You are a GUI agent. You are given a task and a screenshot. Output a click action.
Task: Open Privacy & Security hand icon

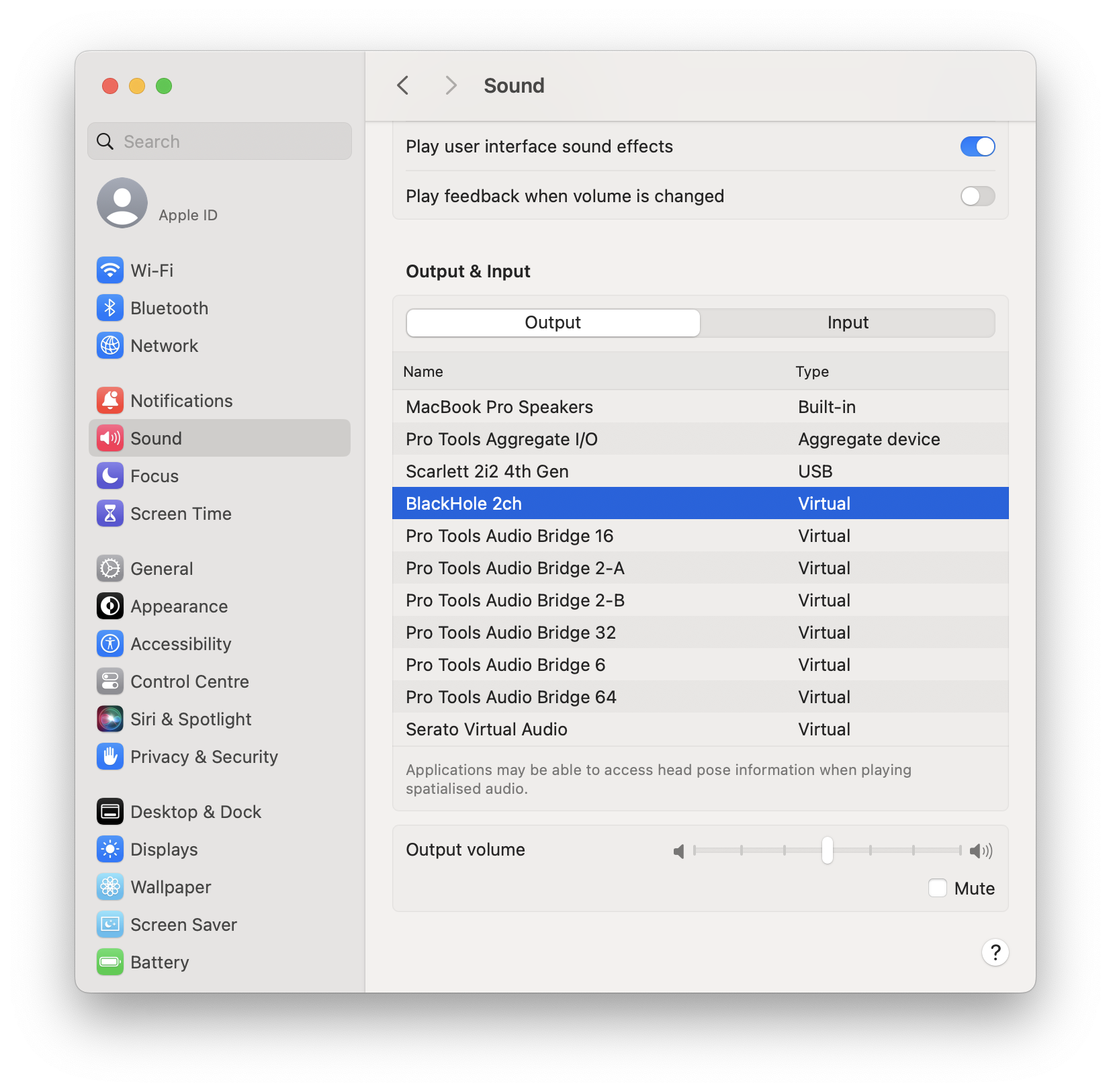point(110,757)
